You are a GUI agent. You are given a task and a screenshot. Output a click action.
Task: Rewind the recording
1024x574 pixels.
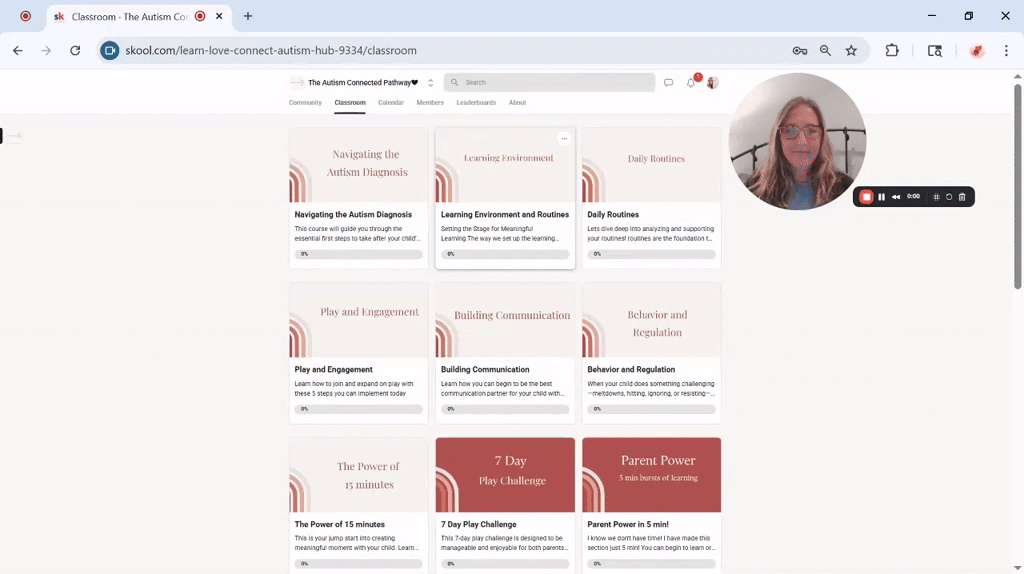pos(896,197)
